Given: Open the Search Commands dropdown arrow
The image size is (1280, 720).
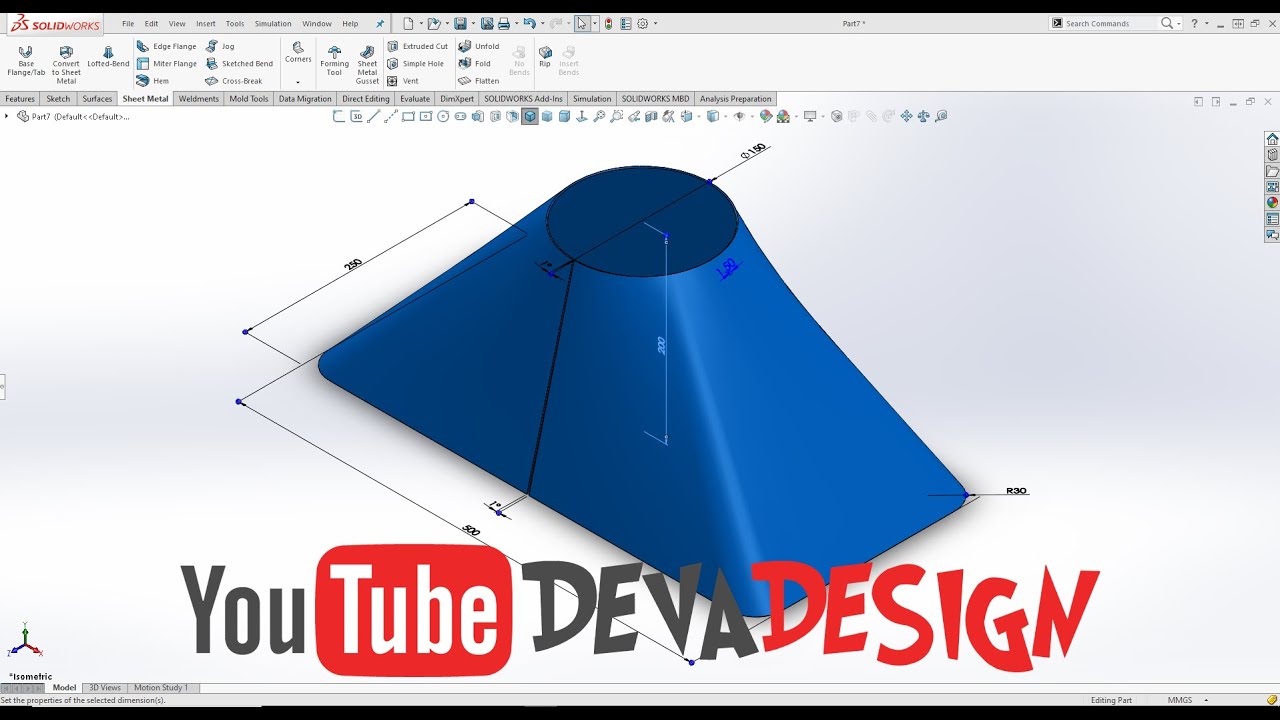Looking at the screenshot, I should [x=1180, y=23].
